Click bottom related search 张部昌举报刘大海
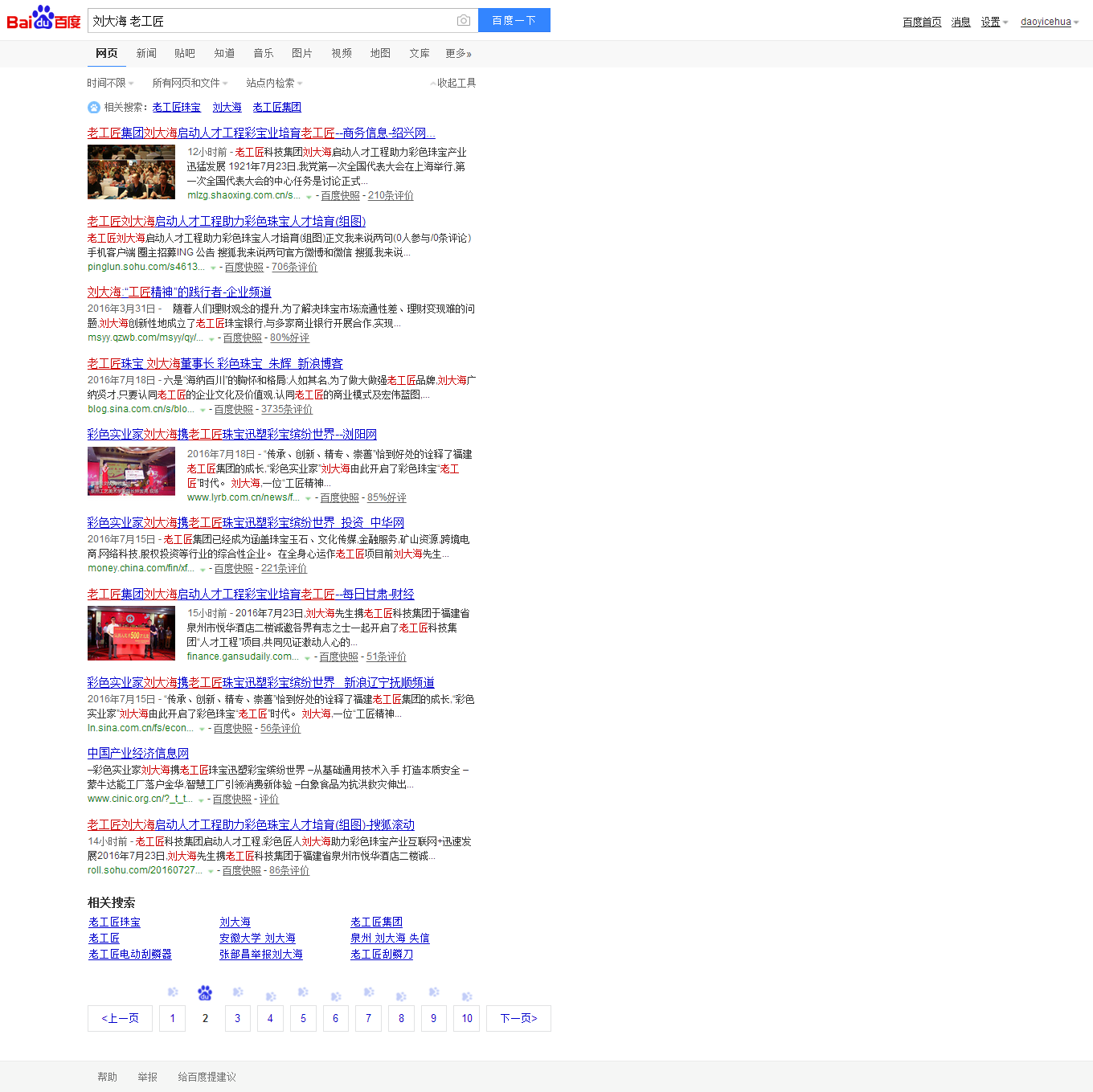The height and width of the screenshot is (1092, 1093). (261, 954)
